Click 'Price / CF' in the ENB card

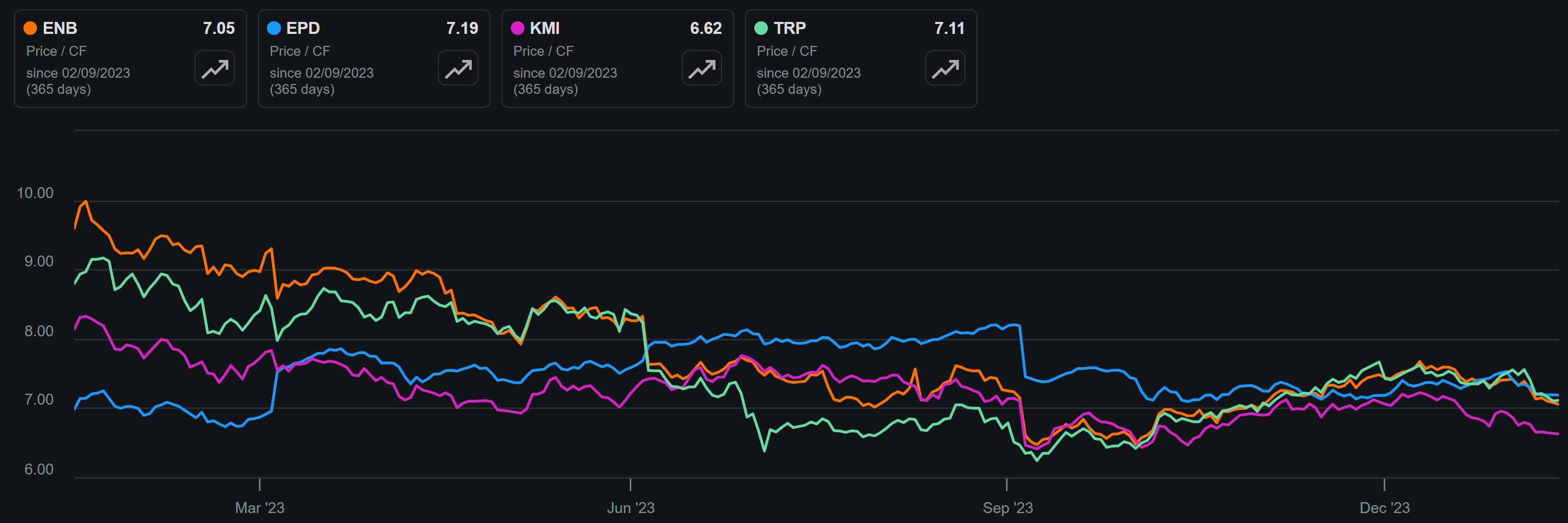pyautogui.click(x=57, y=51)
